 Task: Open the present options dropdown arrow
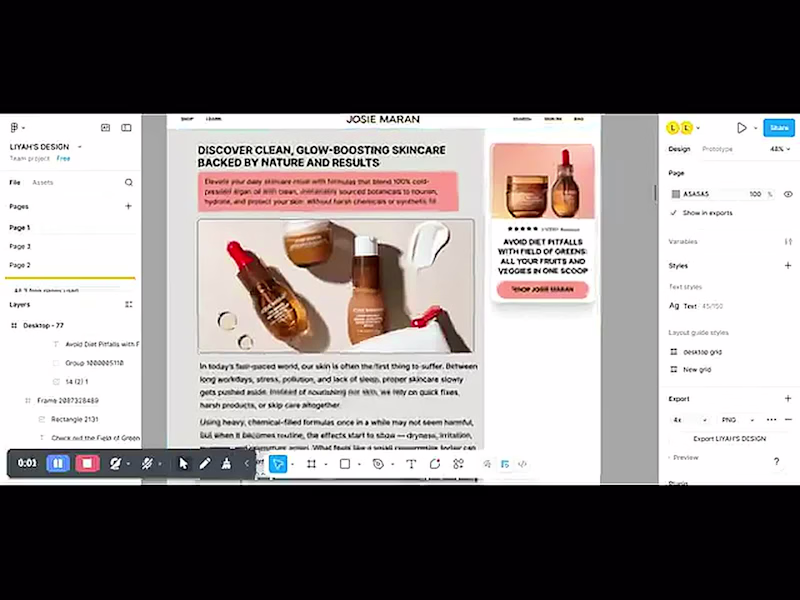click(756, 128)
